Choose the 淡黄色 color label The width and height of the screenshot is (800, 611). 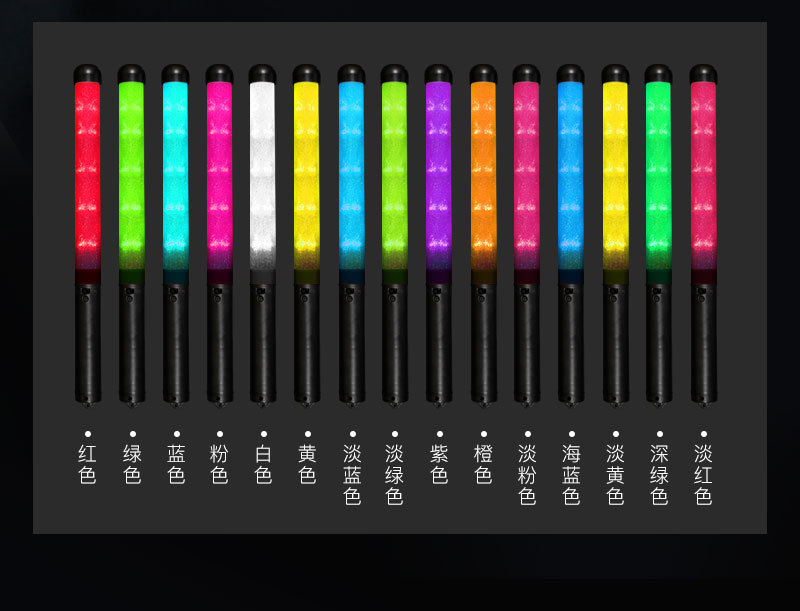click(x=615, y=474)
